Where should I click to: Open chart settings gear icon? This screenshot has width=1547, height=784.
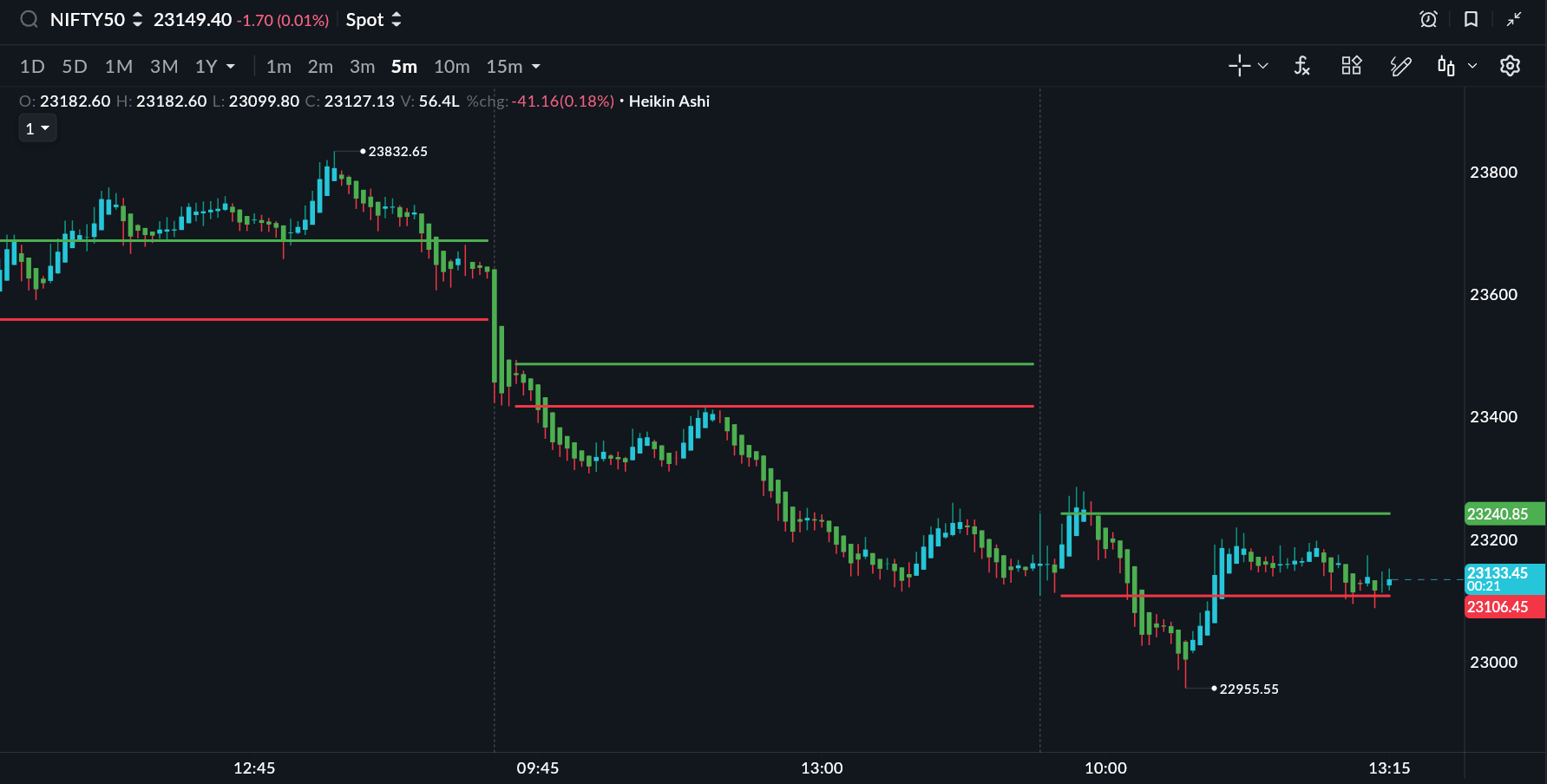pyautogui.click(x=1510, y=66)
